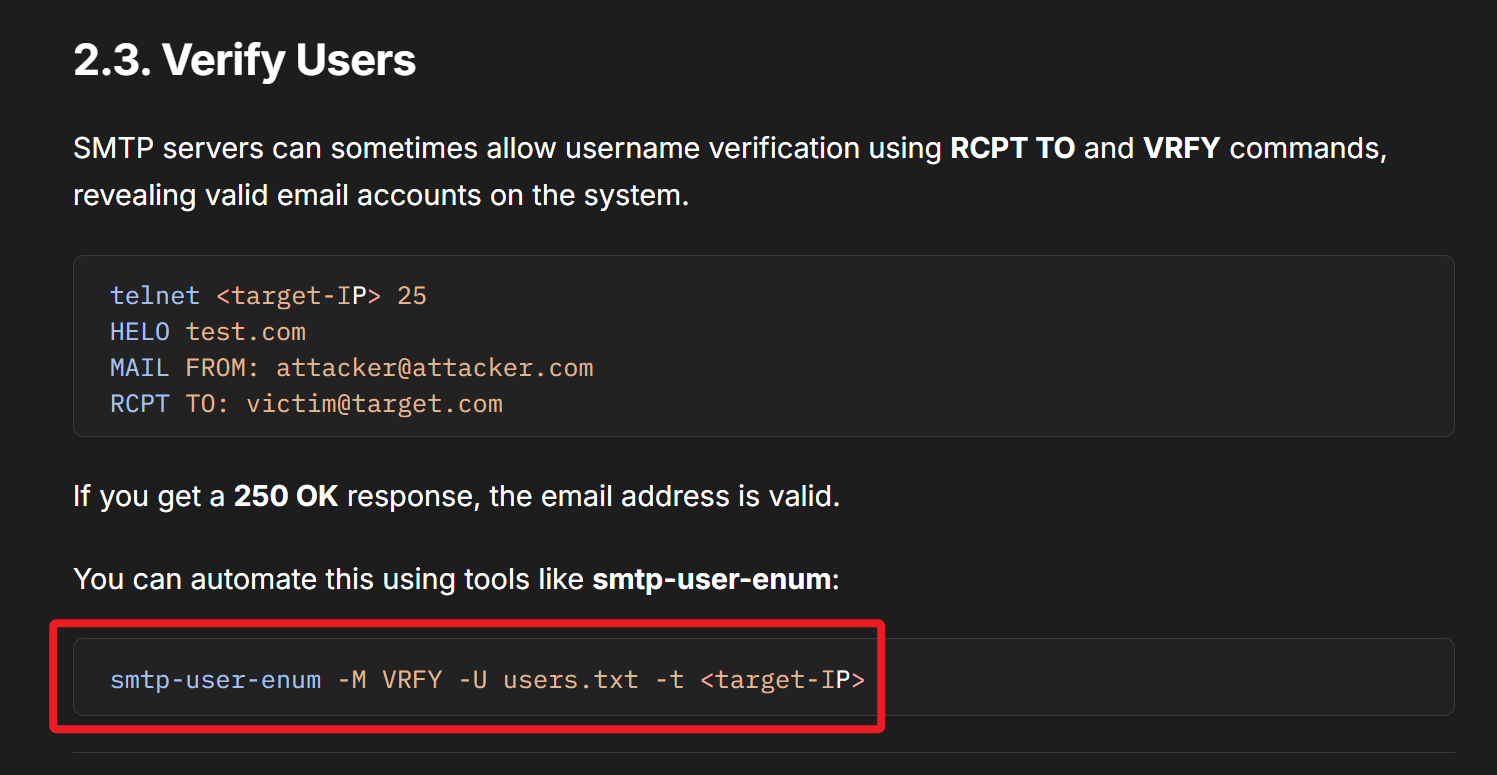
Task: Click the "-M" flag in the command
Action: click(352, 680)
